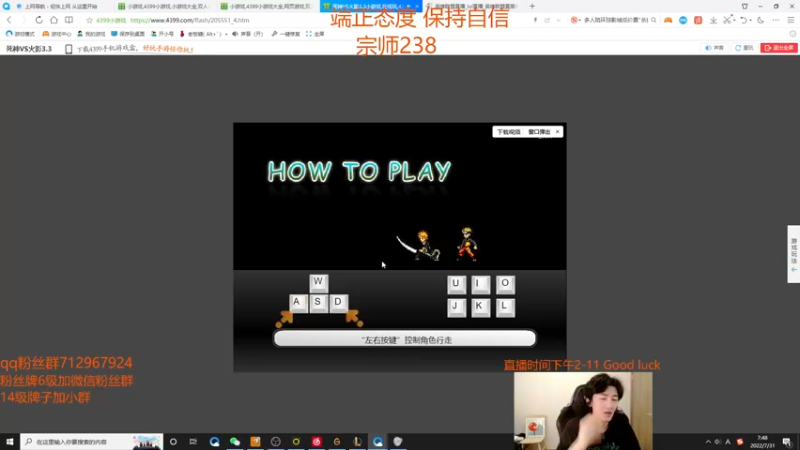
Task: Open the red NetEase Music taskbar icon
Action: (x=316, y=442)
